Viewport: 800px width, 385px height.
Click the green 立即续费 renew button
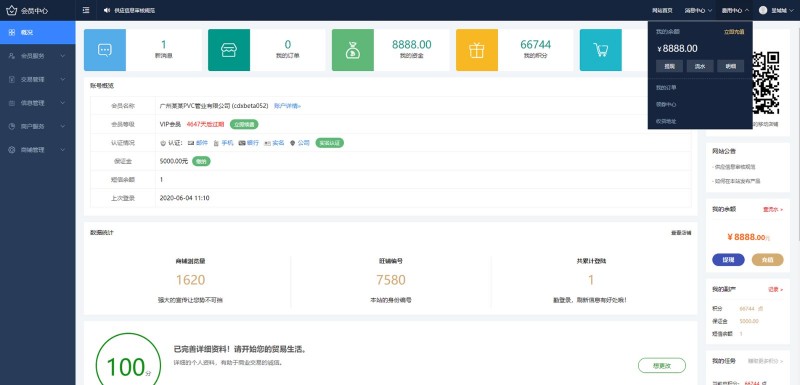point(244,124)
